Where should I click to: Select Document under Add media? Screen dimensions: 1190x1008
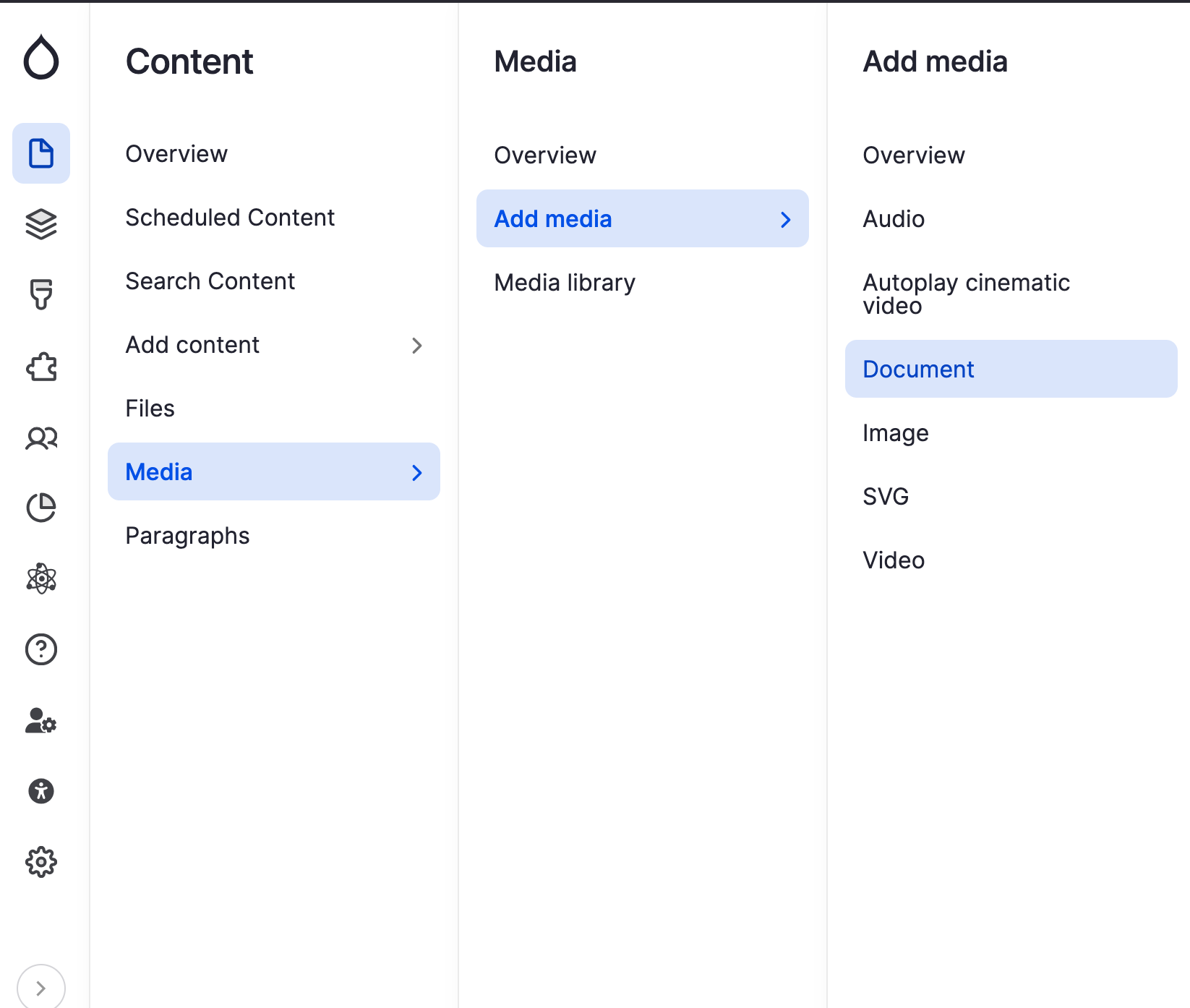tap(918, 370)
